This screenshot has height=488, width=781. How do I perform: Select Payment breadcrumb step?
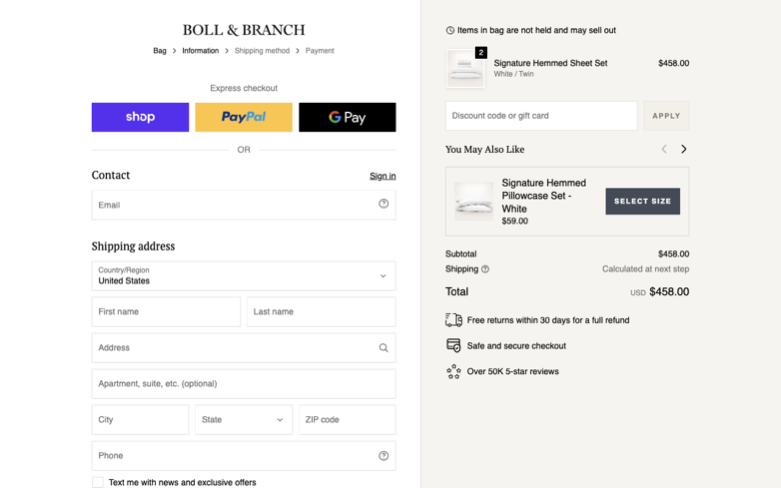coord(320,51)
